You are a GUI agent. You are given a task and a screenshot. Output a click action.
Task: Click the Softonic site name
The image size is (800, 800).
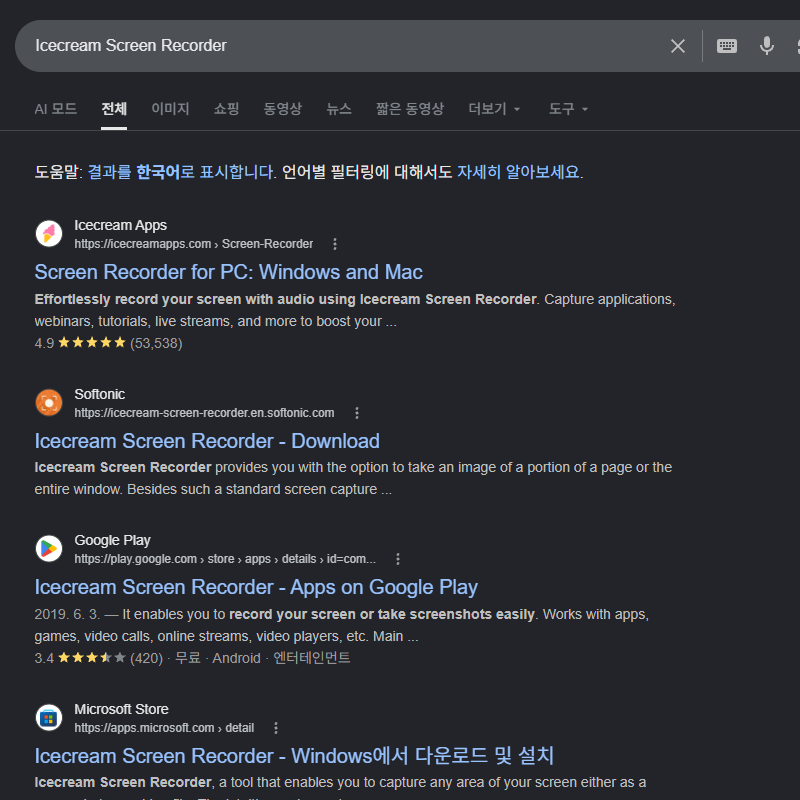[99, 394]
